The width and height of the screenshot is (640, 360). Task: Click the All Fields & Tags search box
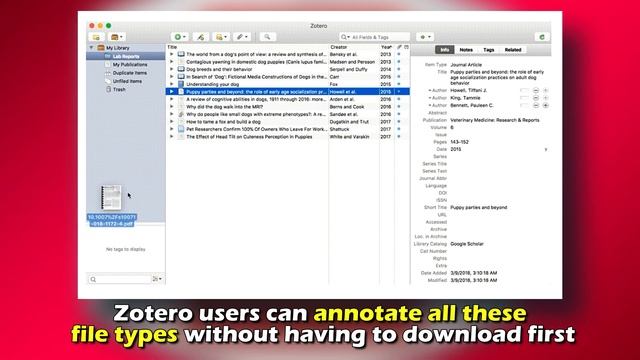pyautogui.click(x=374, y=37)
